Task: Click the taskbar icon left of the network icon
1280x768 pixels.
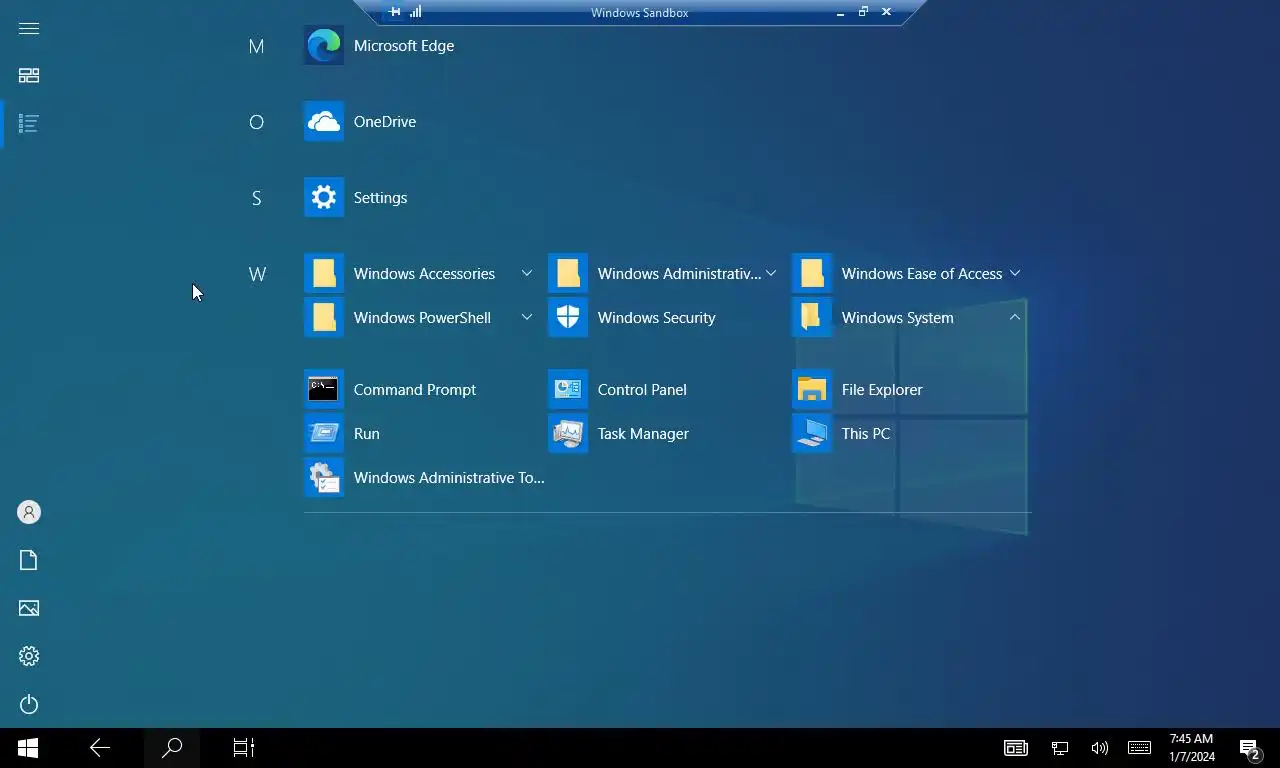Action: [x=1016, y=748]
